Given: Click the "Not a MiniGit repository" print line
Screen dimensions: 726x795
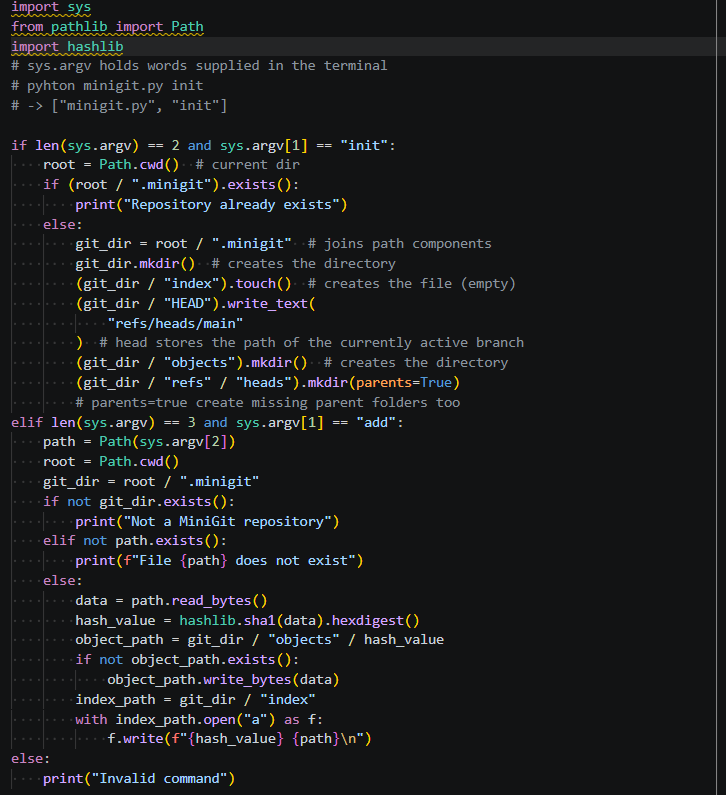Looking at the screenshot, I should click(x=207, y=522).
